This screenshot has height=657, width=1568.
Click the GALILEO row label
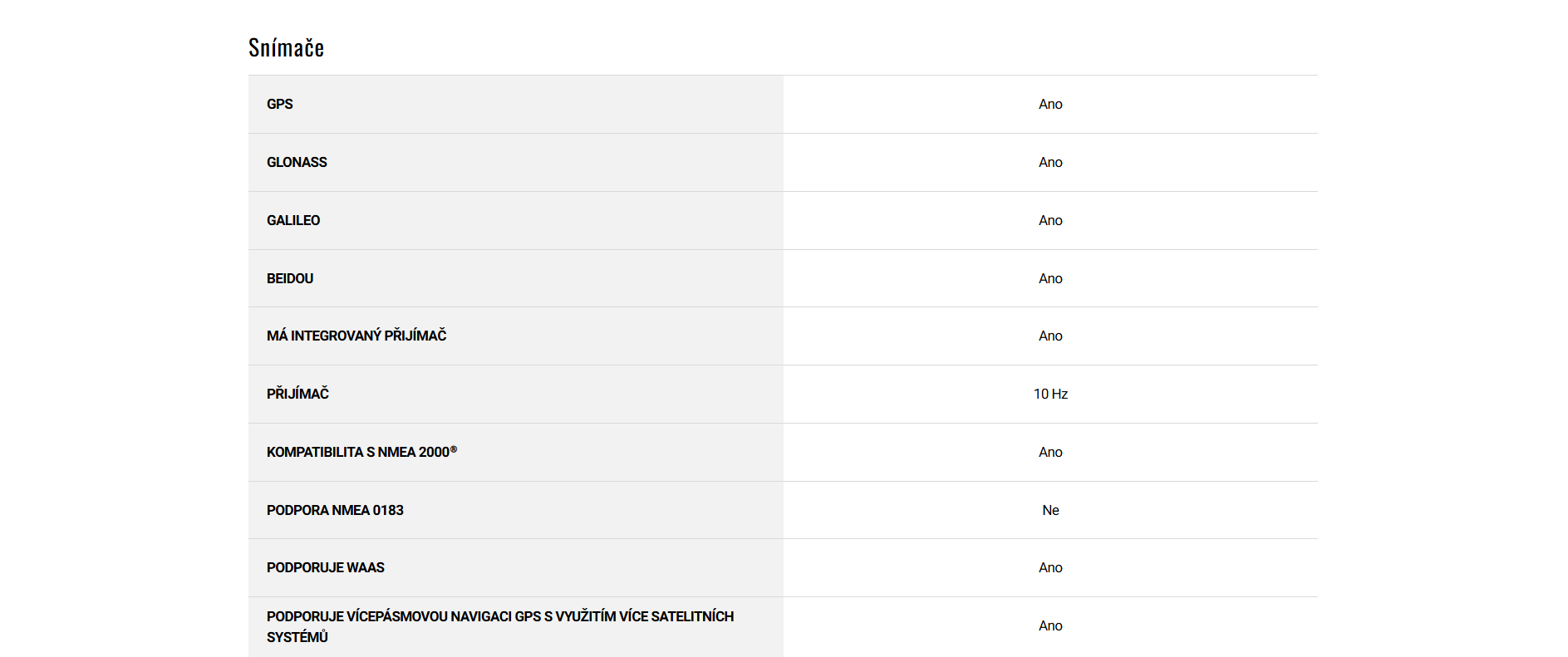293,221
